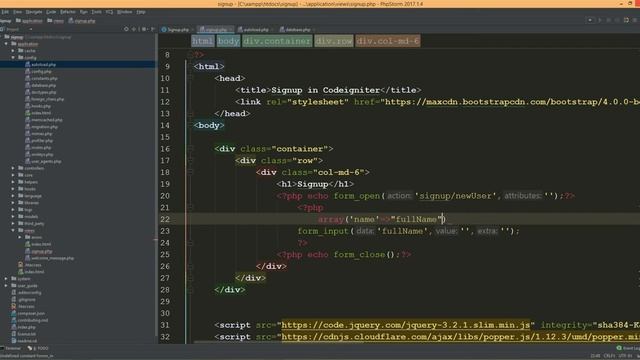This screenshot has height=360, width=640.
Task: Expand the system folder
Action: (x=6, y=279)
